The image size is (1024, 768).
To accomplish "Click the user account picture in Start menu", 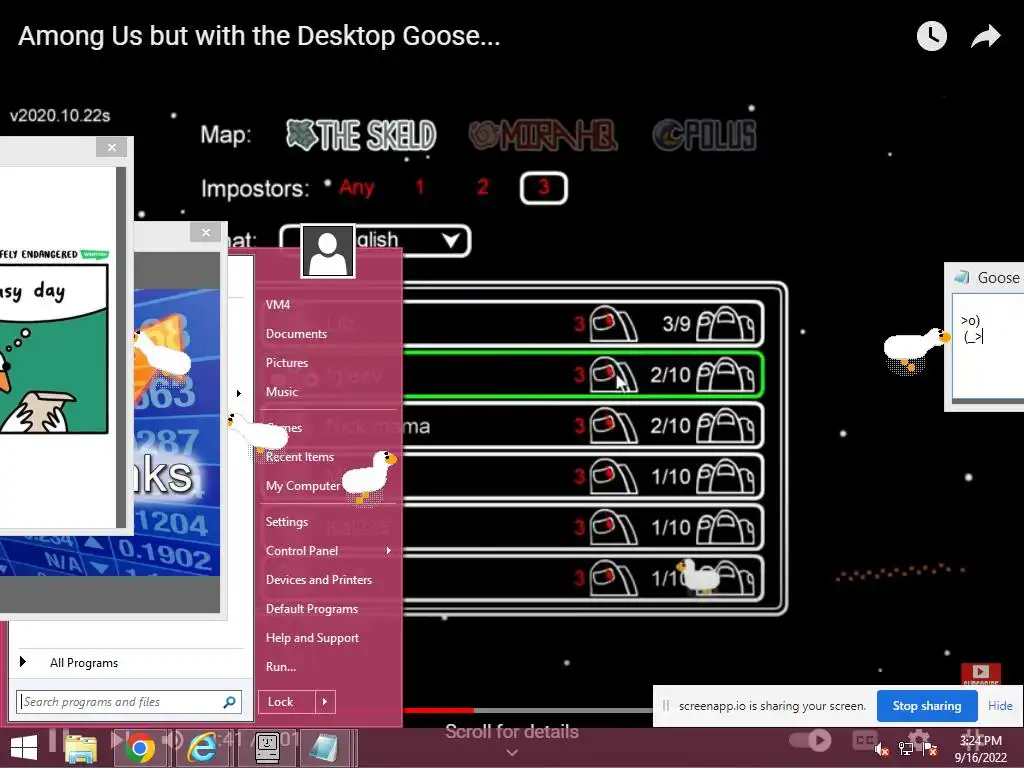I will (328, 251).
